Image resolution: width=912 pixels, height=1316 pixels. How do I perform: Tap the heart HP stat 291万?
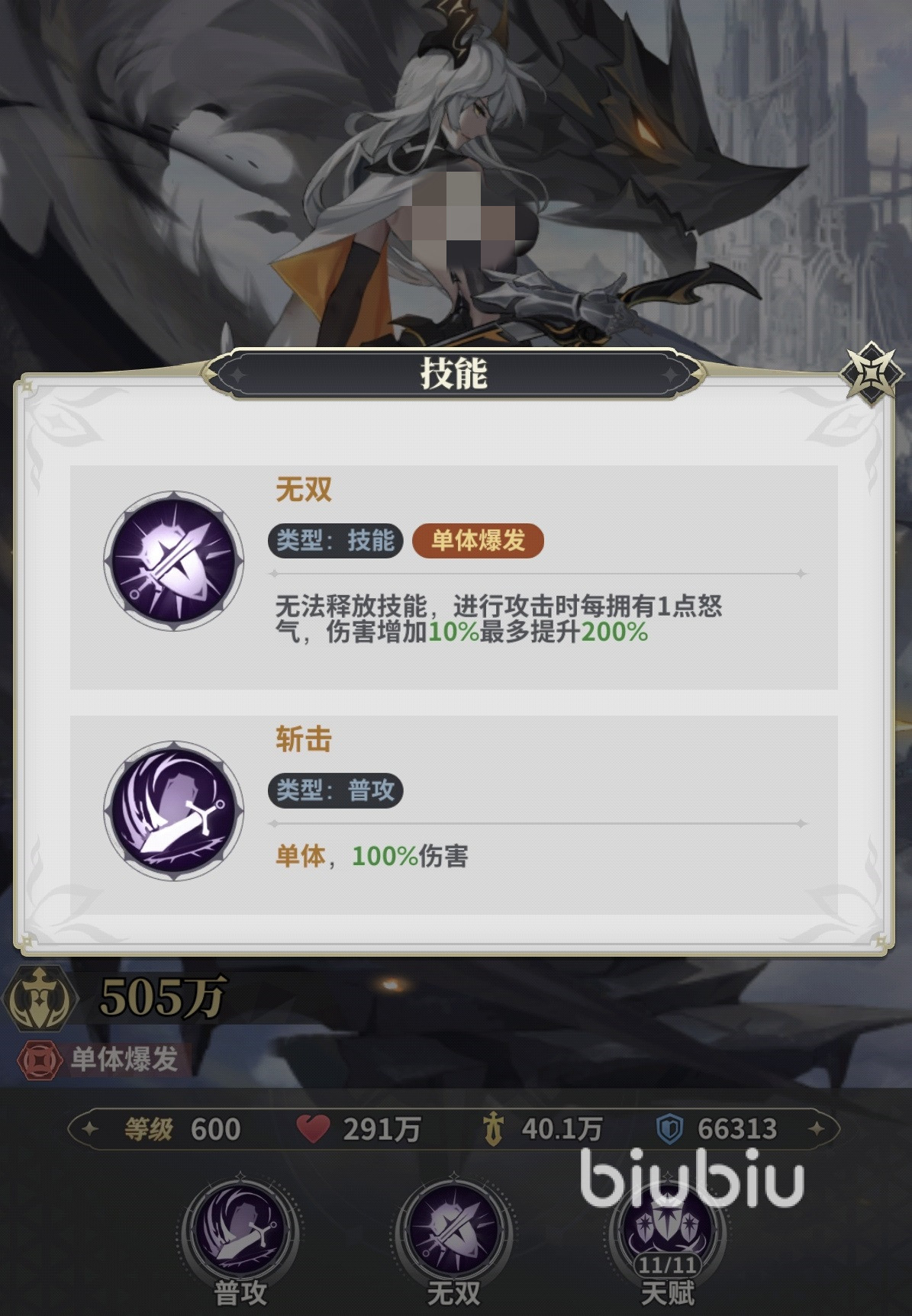[x=359, y=1128]
